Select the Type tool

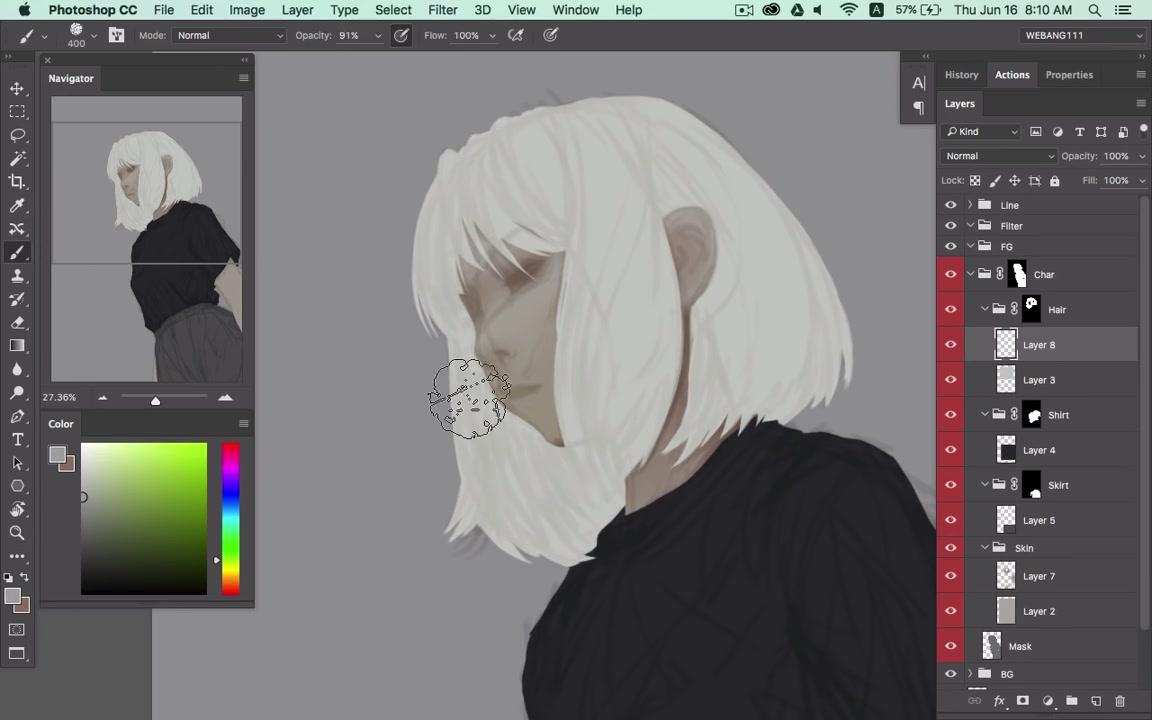(x=17, y=440)
